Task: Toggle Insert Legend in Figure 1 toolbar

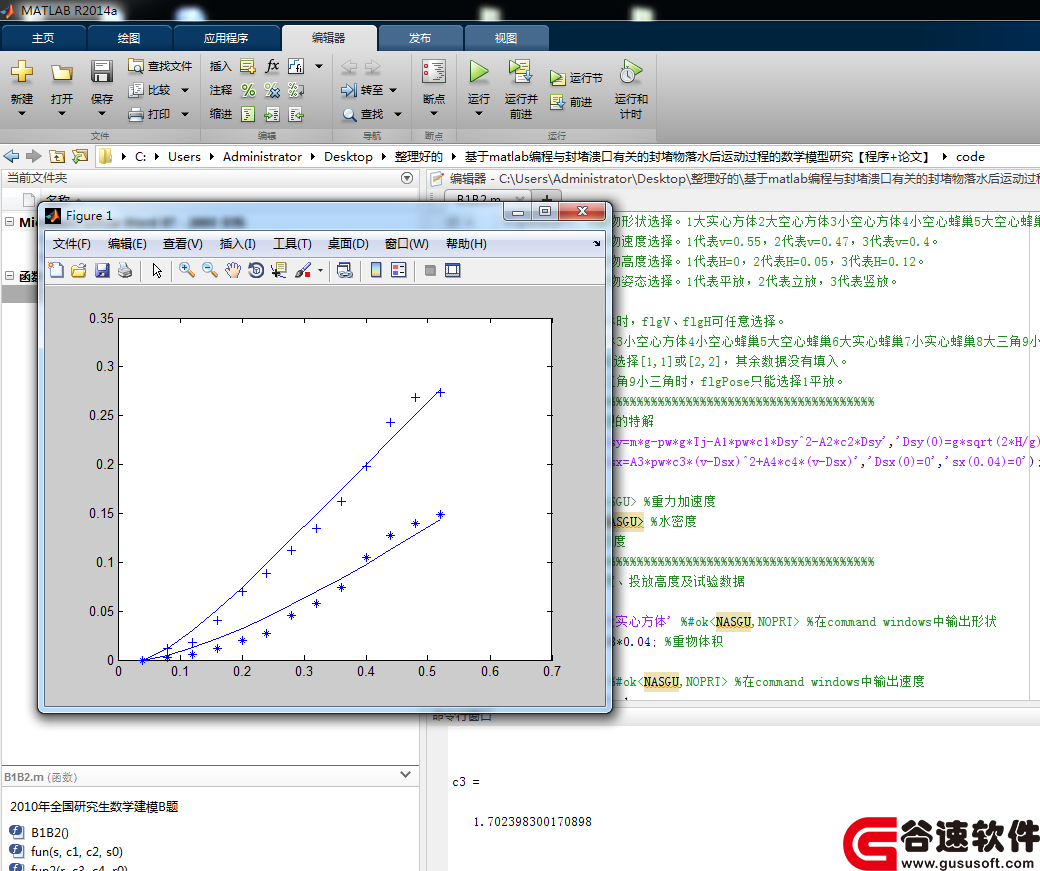Action: [399, 270]
